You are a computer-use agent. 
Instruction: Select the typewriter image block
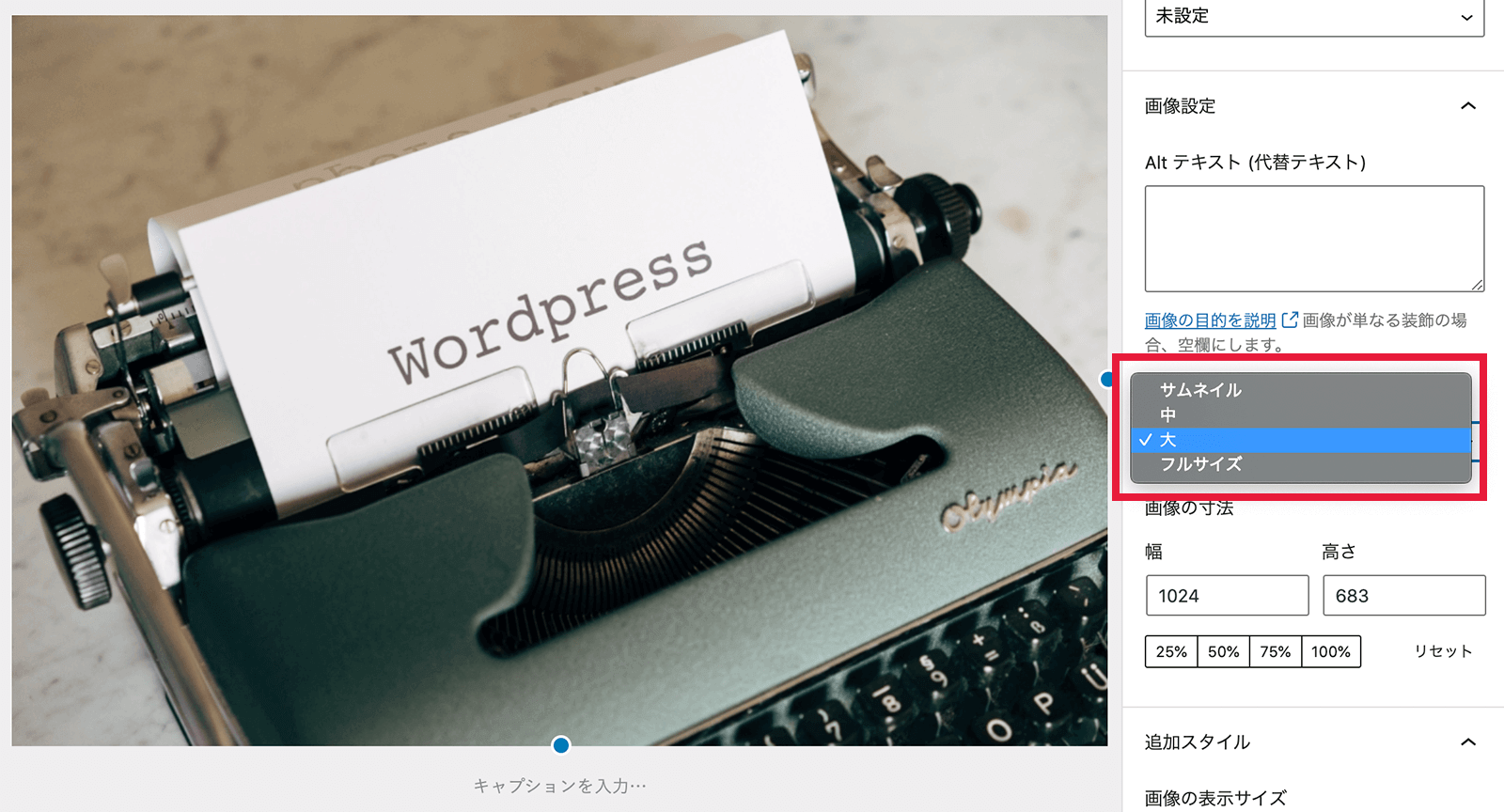pos(559,380)
